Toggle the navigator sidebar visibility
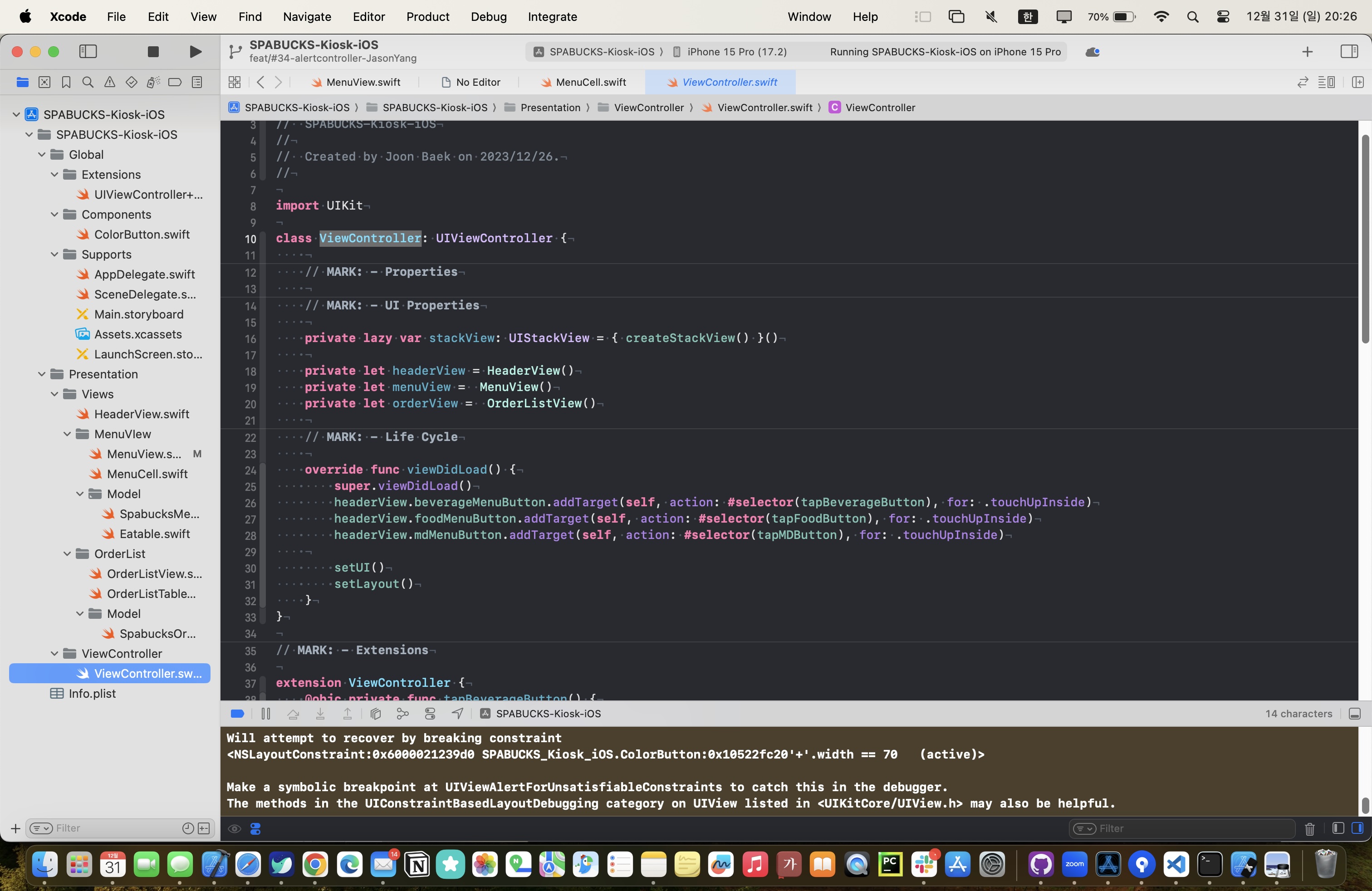This screenshot has width=1372, height=891. pos(88,52)
